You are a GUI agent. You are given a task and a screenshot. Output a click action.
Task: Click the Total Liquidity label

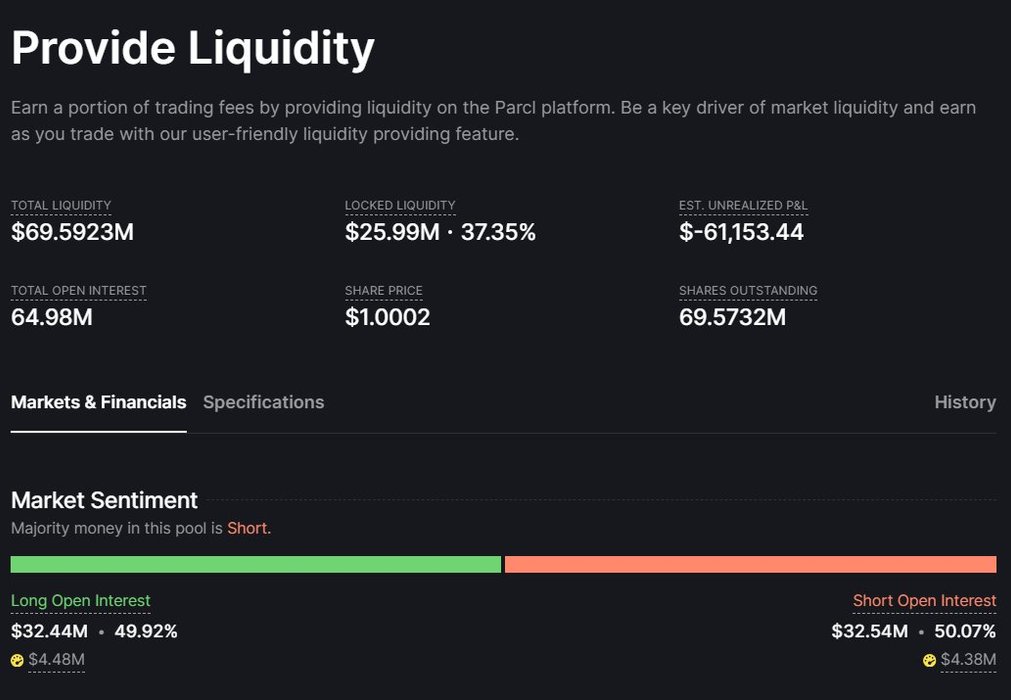61,206
